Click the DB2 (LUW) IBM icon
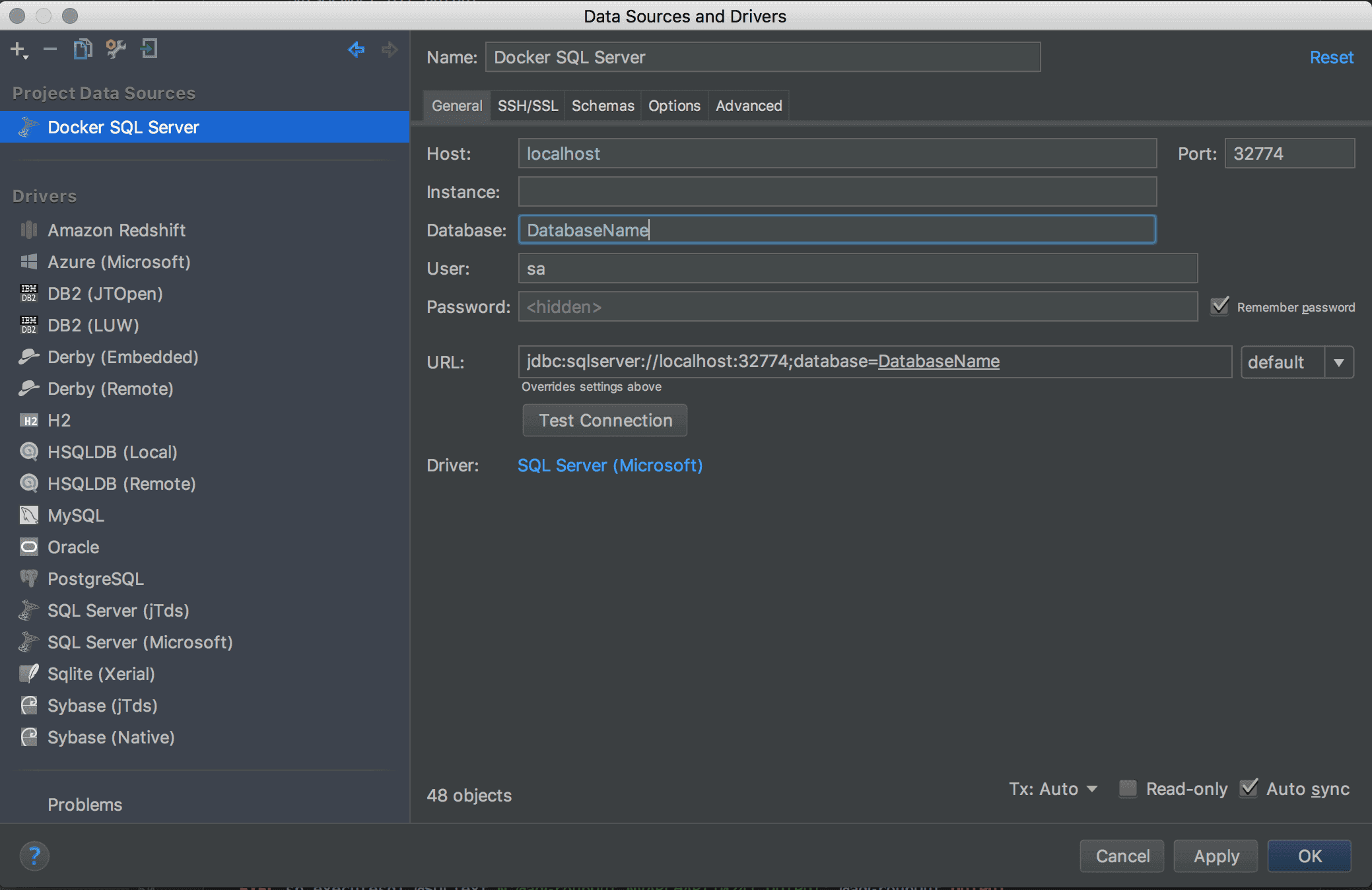Screen dimensions: 1372x890 [29, 325]
